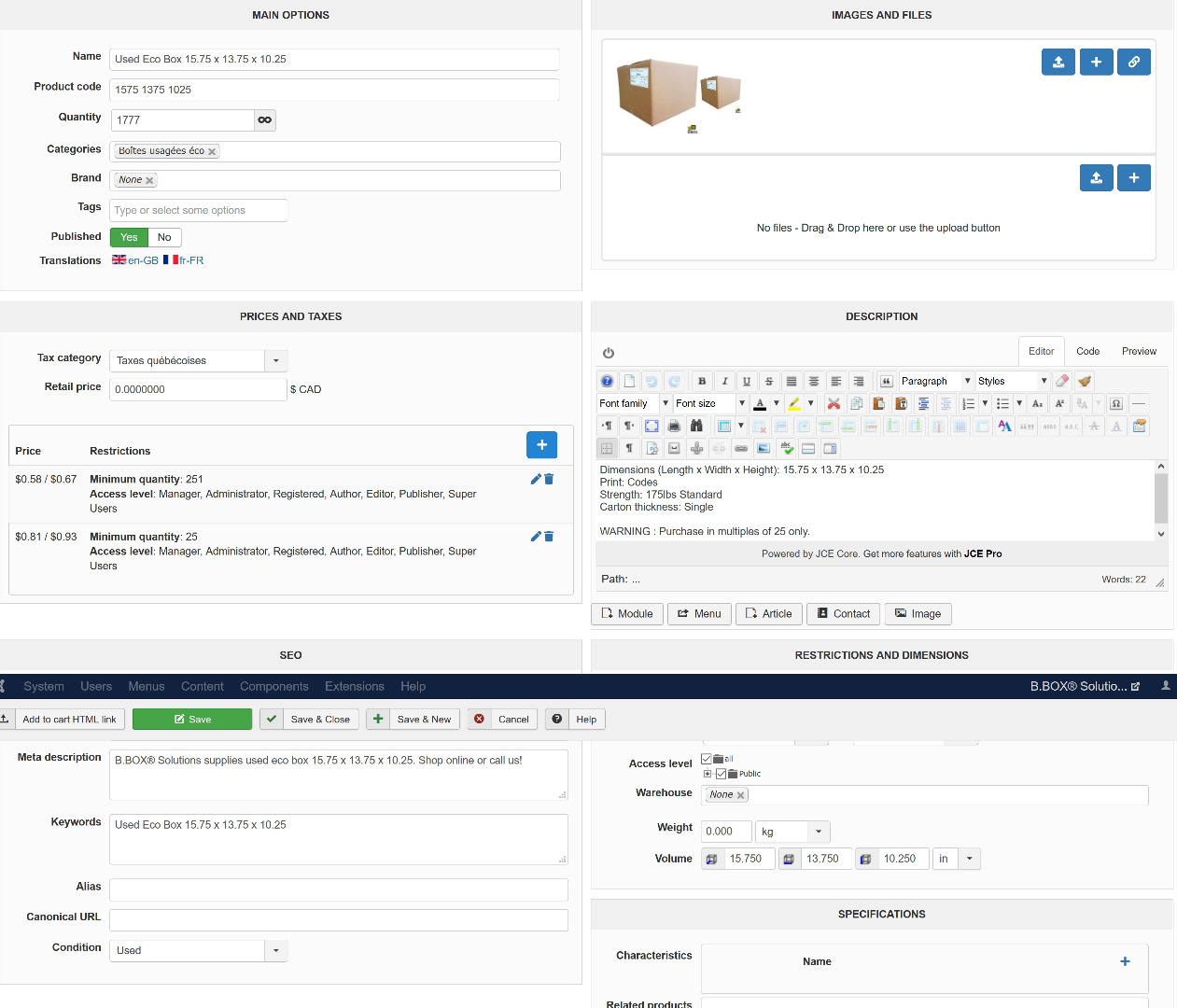Click numbered list icon in editor

point(968,403)
